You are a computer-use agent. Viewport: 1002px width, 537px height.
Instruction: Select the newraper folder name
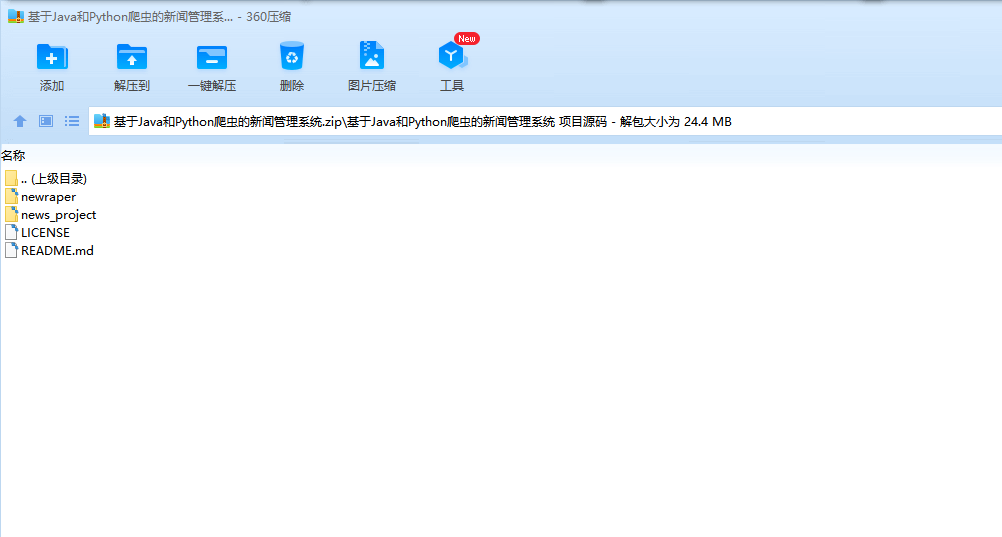(x=49, y=197)
